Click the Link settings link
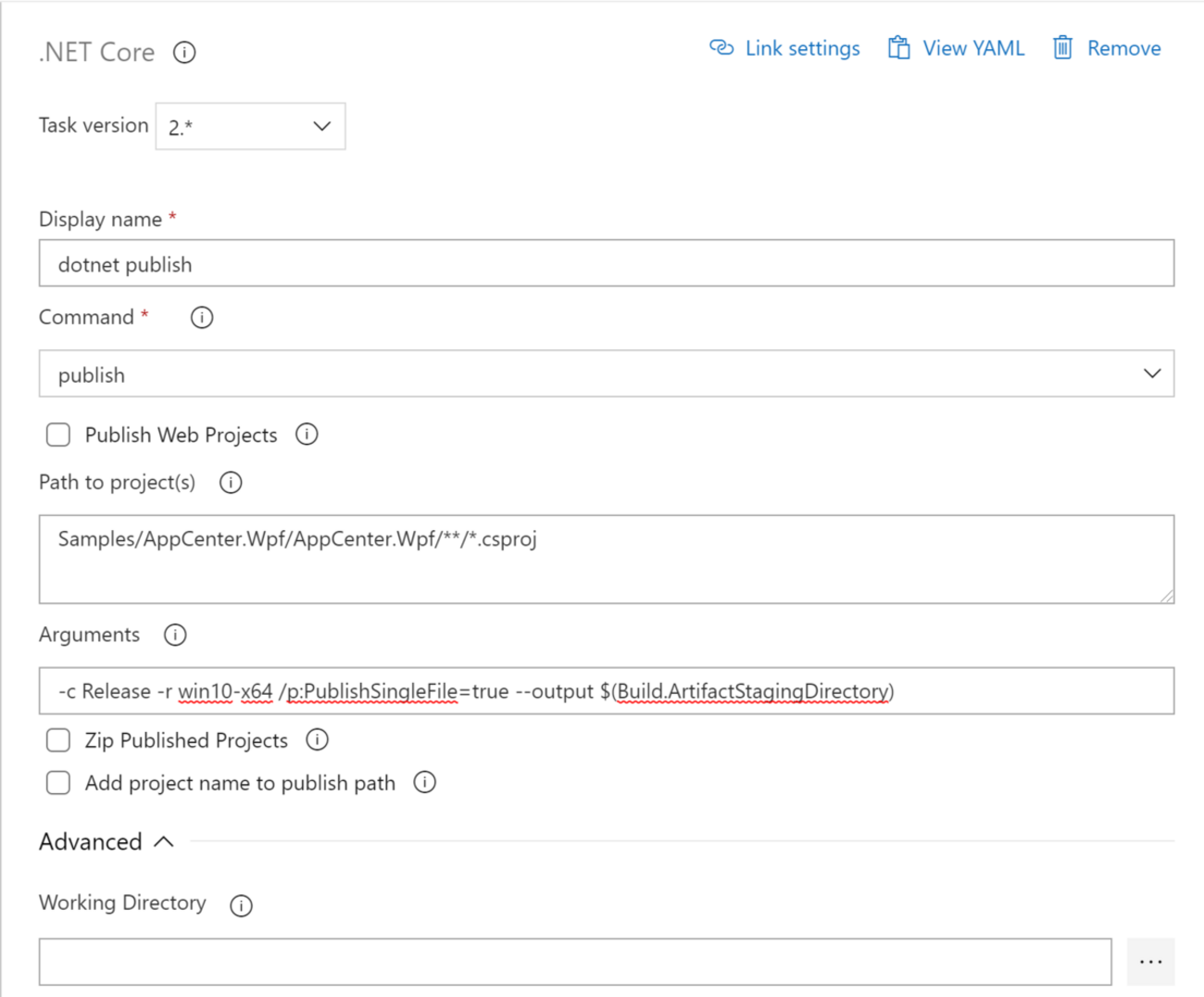Viewport: 1204px width, 997px height. (x=784, y=48)
